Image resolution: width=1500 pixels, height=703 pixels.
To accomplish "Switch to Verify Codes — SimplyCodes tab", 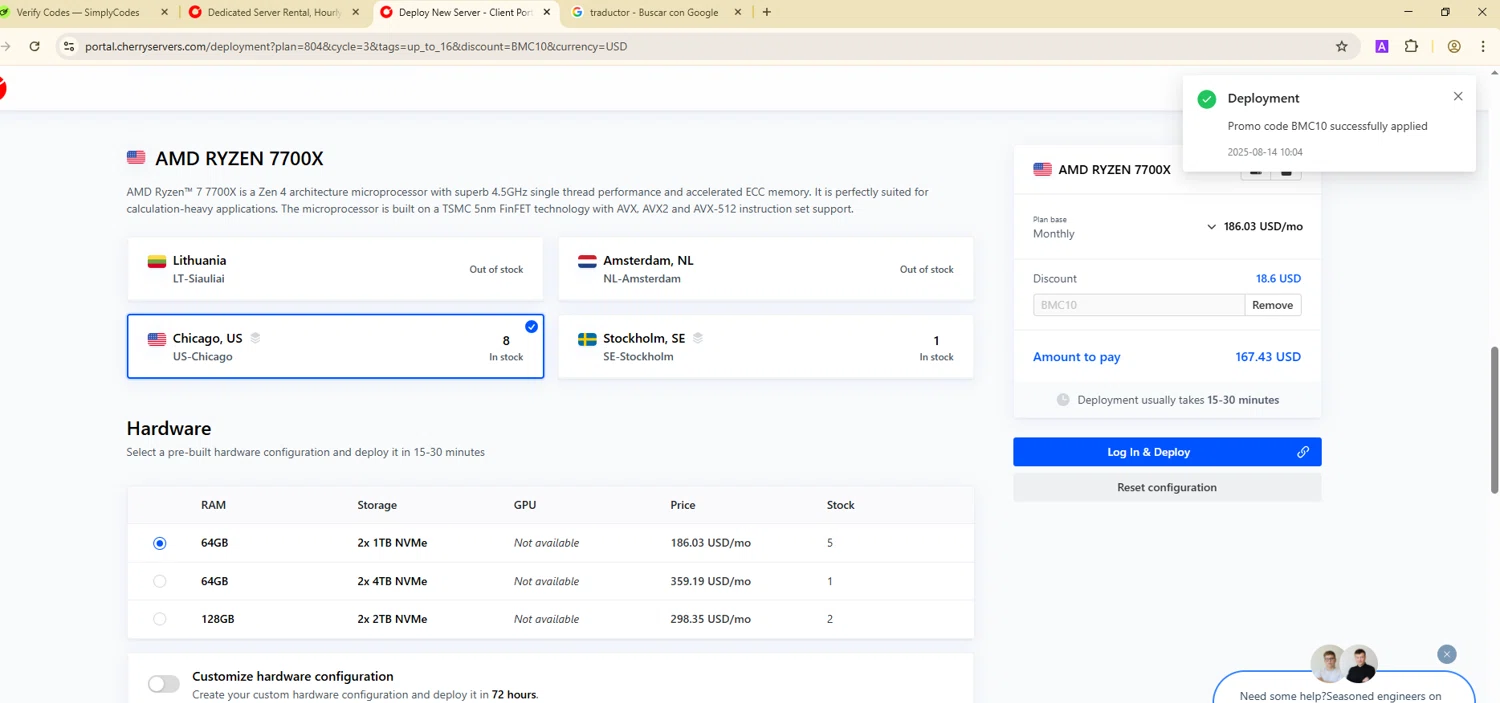I will (x=85, y=12).
